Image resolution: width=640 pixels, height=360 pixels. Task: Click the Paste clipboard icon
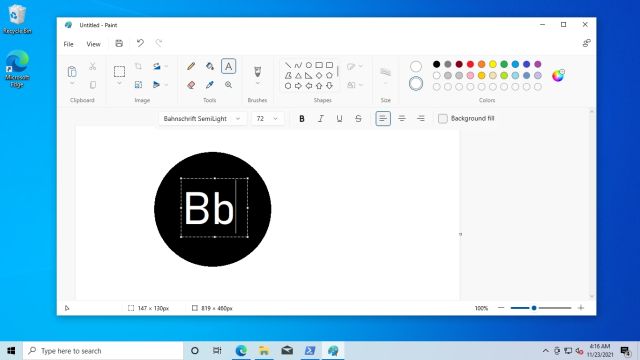(x=72, y=71)
